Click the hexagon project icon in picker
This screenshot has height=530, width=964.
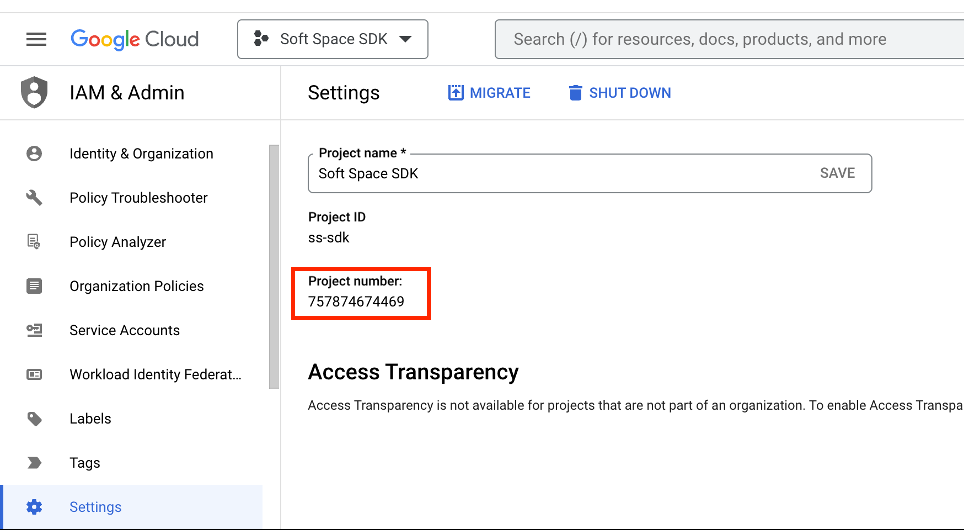click(261, 39)
